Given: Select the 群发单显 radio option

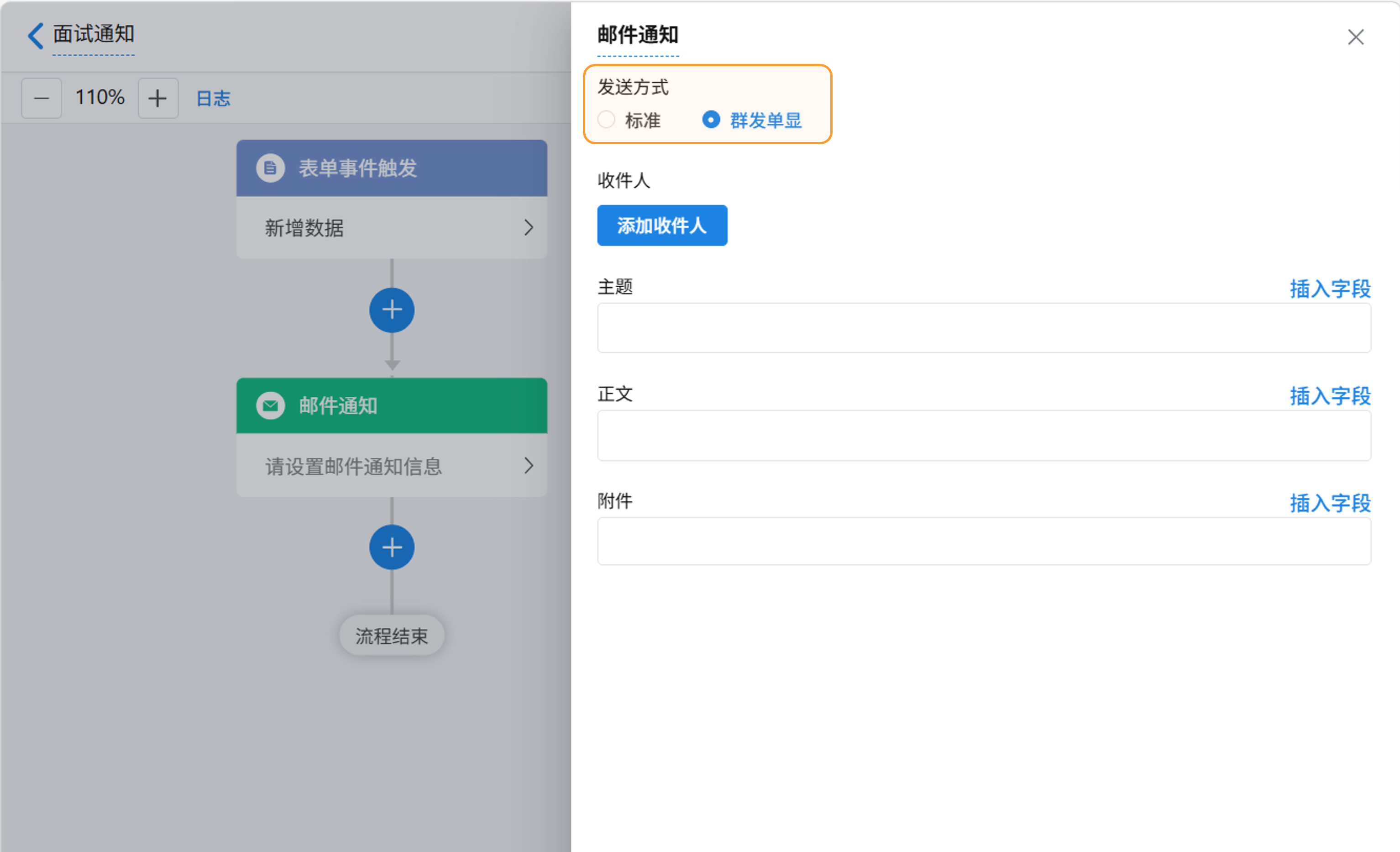Looking at the screenshot, I should point(711,120).
